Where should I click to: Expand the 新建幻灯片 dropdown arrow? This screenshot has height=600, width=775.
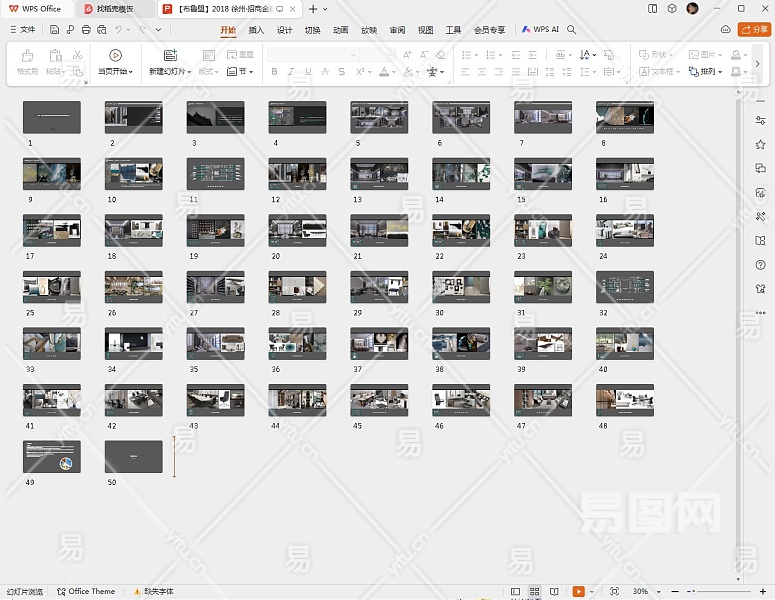(189, 72)
